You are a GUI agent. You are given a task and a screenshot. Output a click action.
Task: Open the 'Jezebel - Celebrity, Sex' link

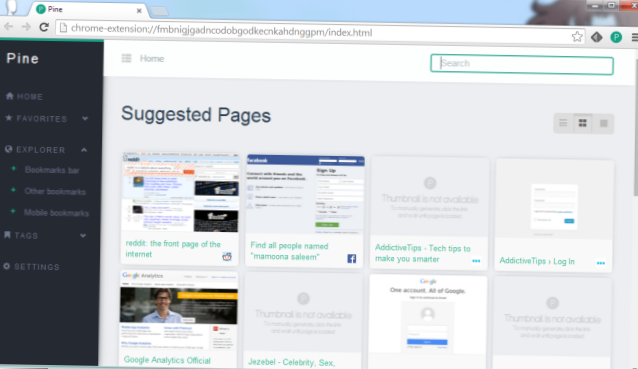tap(291, 362)
